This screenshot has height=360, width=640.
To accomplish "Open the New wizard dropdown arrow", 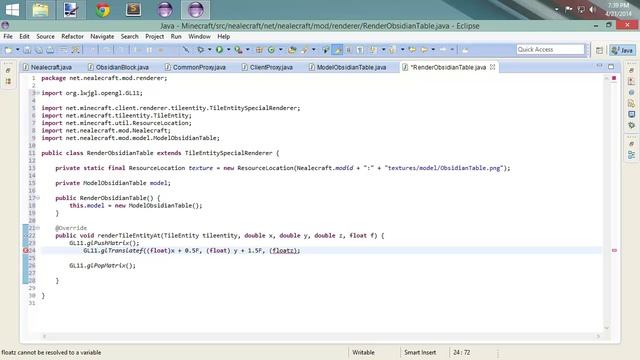I will 18,50.
